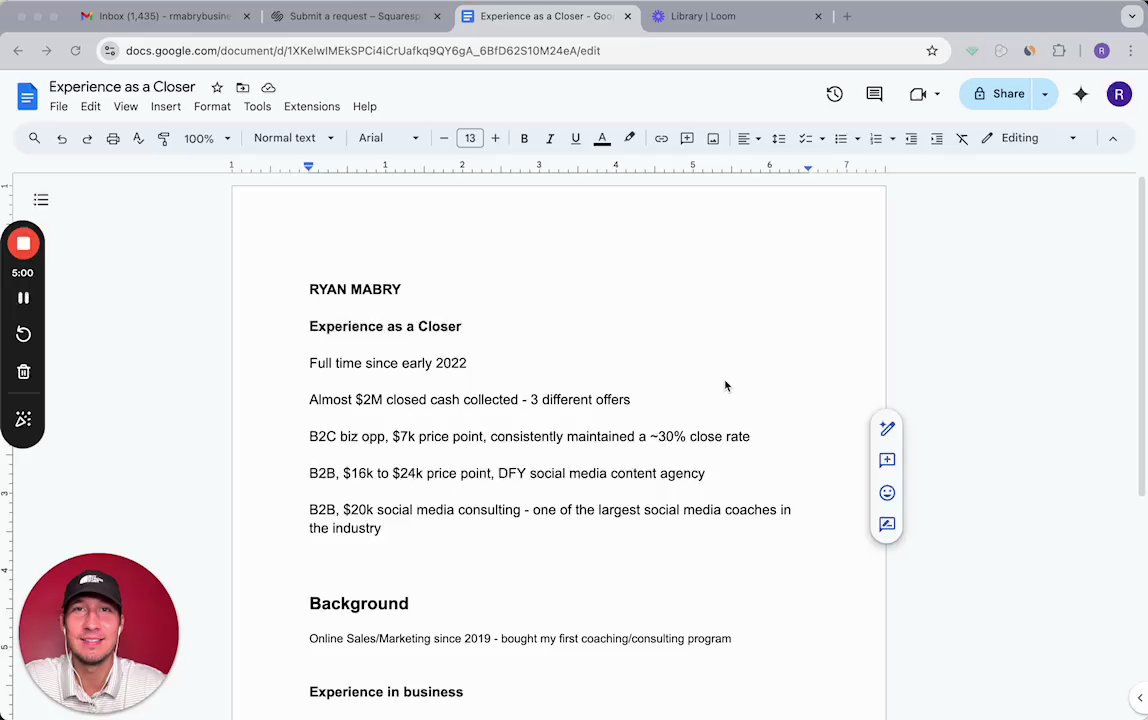
Task: Open the Editing mode dropdown
Action: point(1029,138)
